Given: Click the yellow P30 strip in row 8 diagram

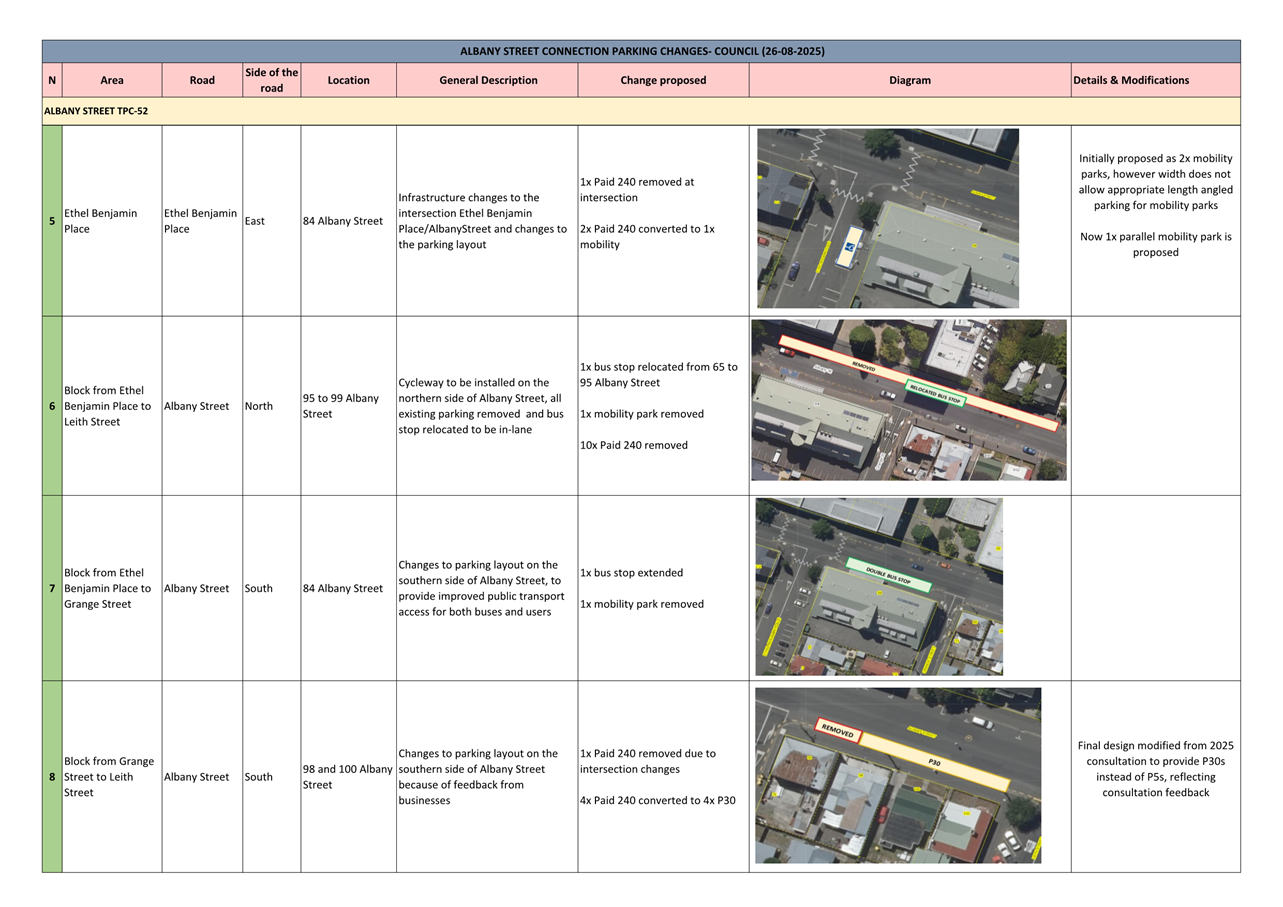Looking at the screenshot, I should [934, 762].
